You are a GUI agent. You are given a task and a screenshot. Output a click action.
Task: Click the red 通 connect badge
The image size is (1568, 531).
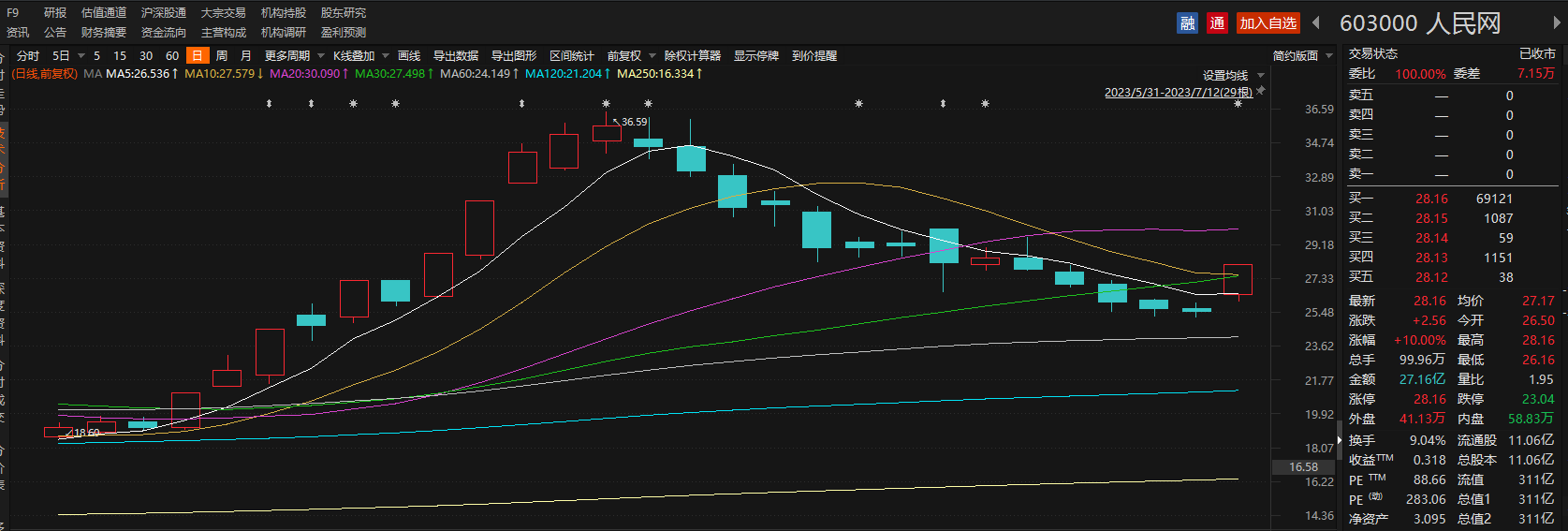pos(1217,23)
